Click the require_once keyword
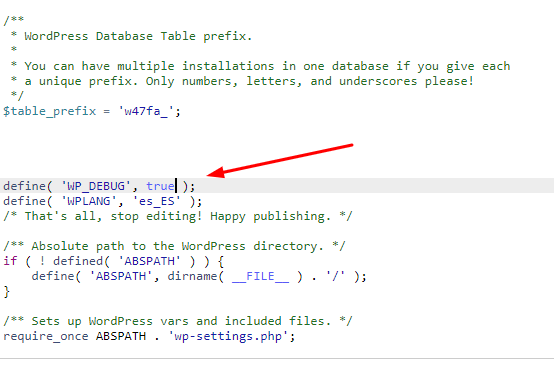The height and width of the screenshot is (378, 554). [46, 336]
